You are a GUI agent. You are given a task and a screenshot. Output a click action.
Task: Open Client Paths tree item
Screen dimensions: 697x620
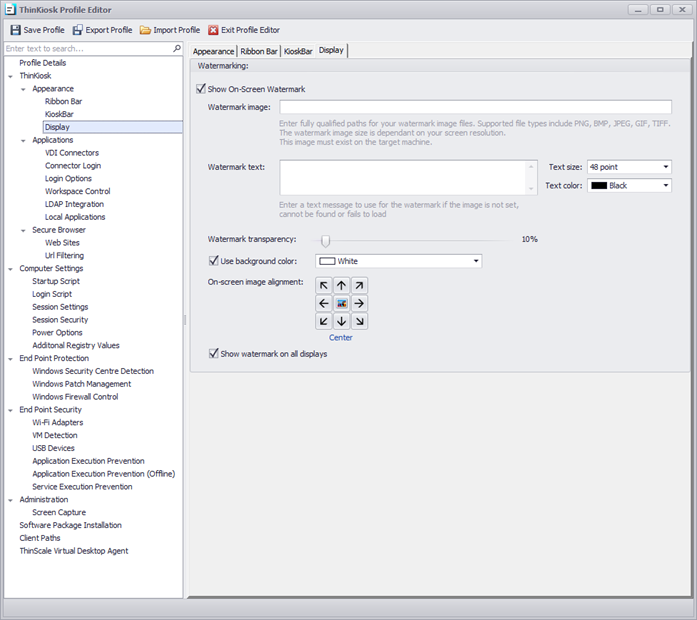[40, 538]
